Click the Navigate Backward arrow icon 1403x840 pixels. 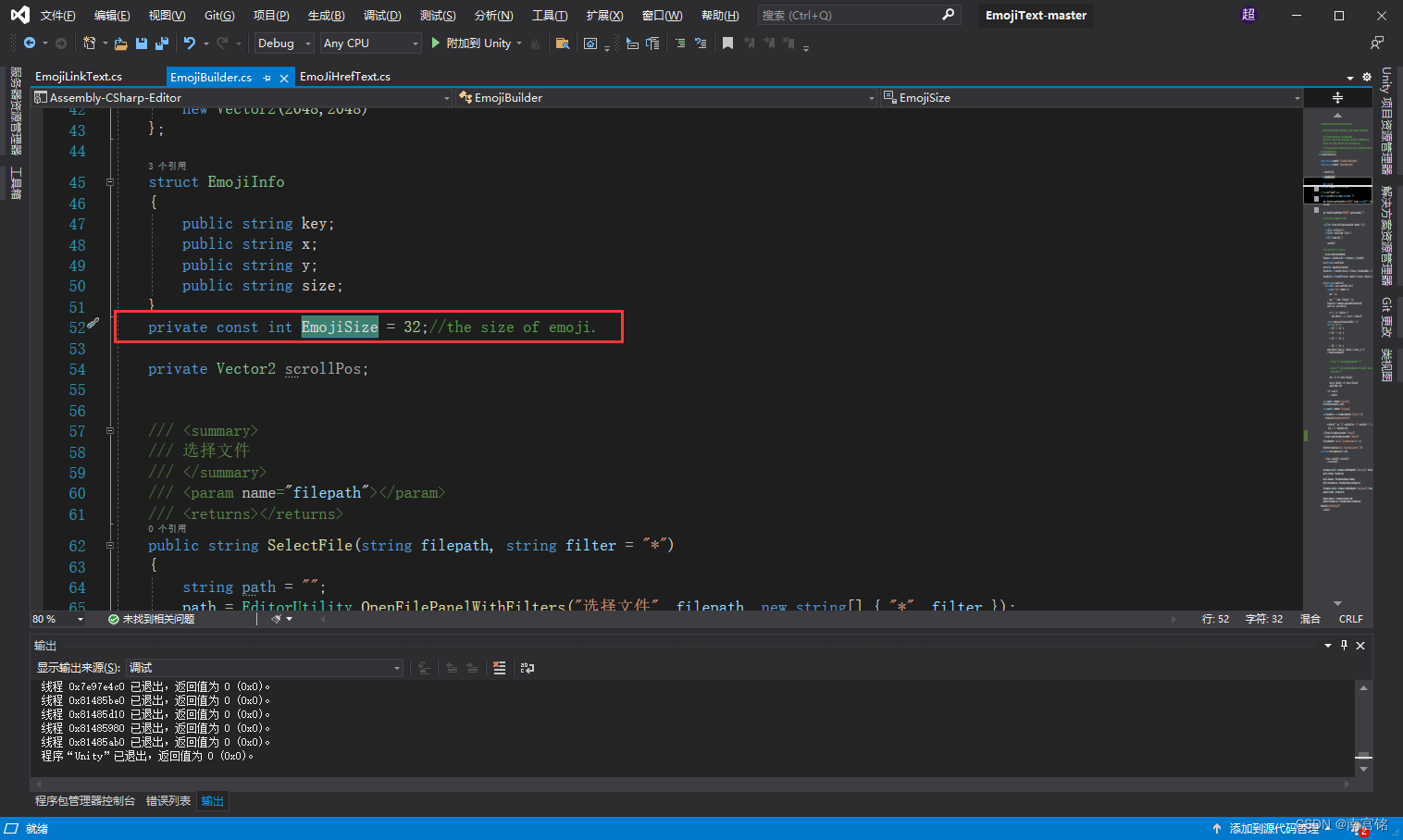coord(30,43)
